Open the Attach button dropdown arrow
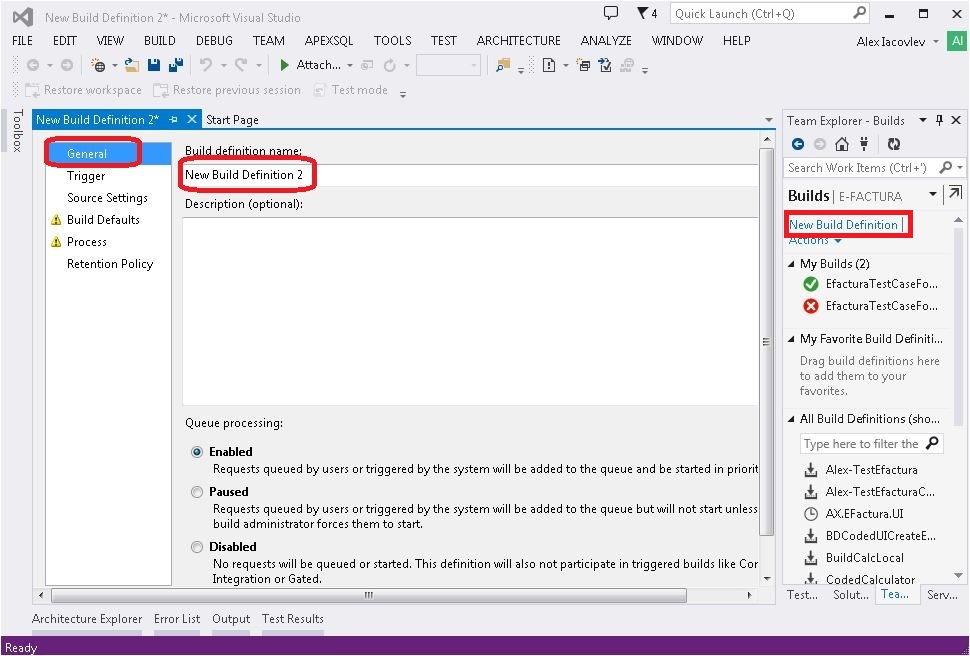Image resolution: width=970 pixels, height=656 pixels. point(350,66)
